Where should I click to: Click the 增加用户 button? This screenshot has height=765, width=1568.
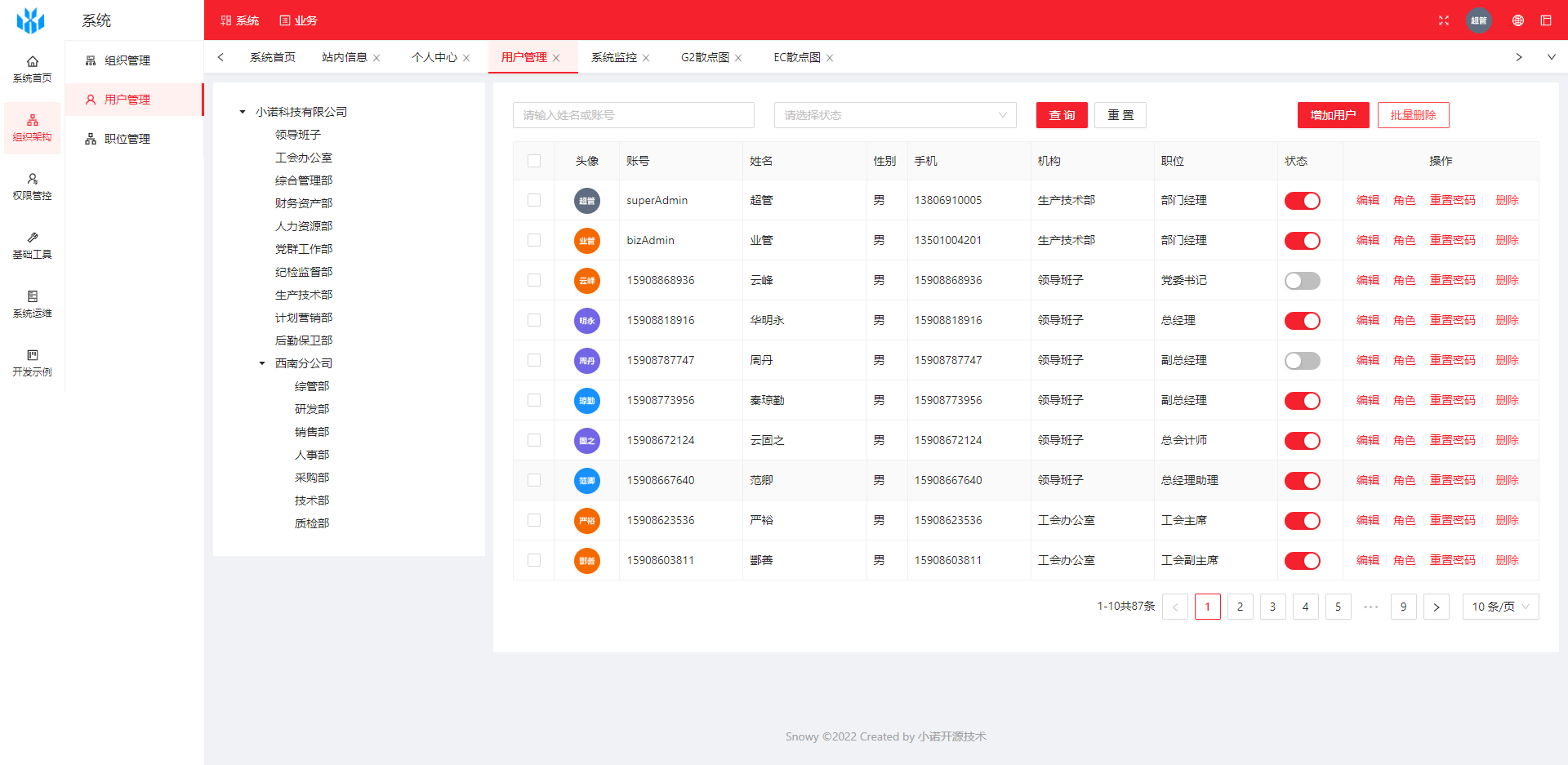1333,115
